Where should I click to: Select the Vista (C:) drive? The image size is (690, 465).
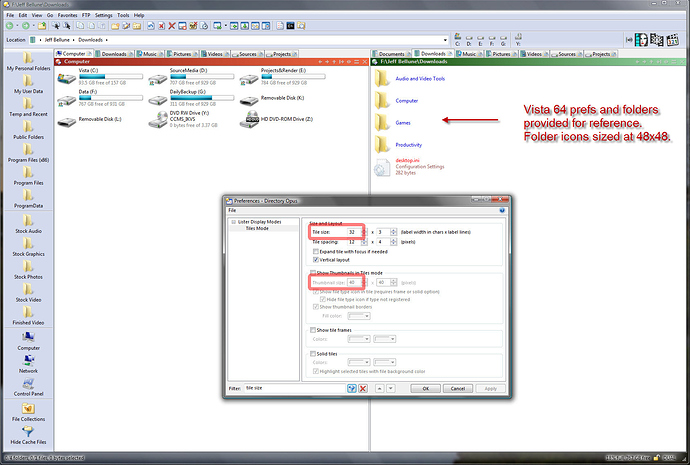click(100, 77)
